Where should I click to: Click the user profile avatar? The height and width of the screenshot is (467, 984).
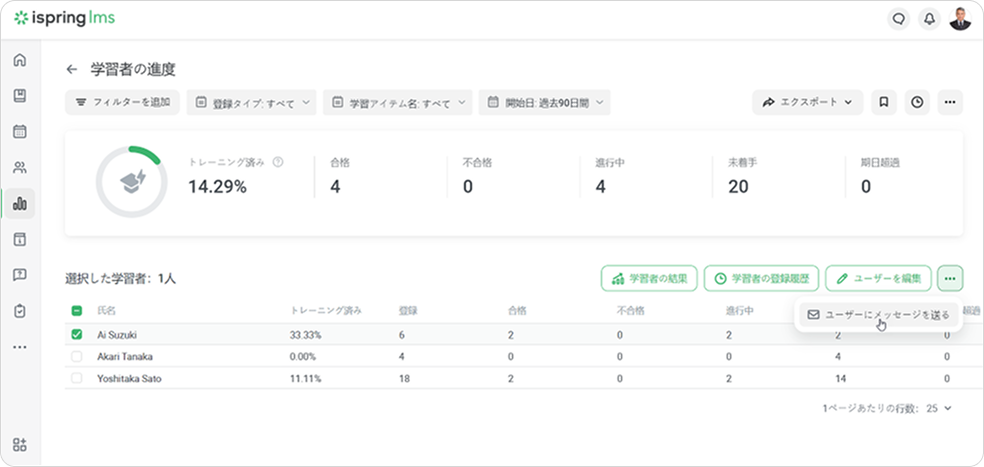960,19
